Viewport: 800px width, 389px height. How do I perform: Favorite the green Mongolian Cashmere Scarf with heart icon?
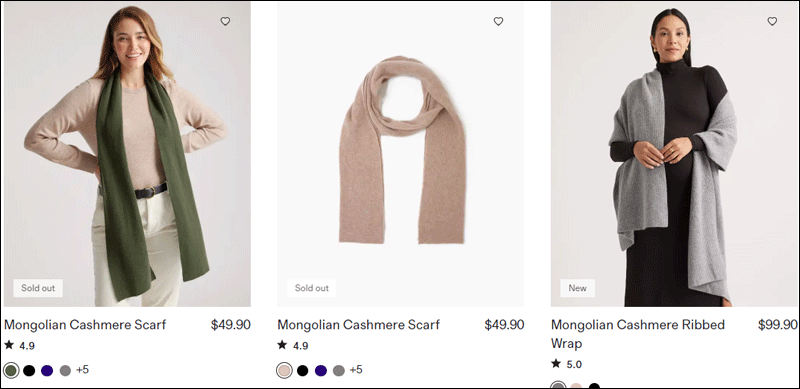point(225,21)
